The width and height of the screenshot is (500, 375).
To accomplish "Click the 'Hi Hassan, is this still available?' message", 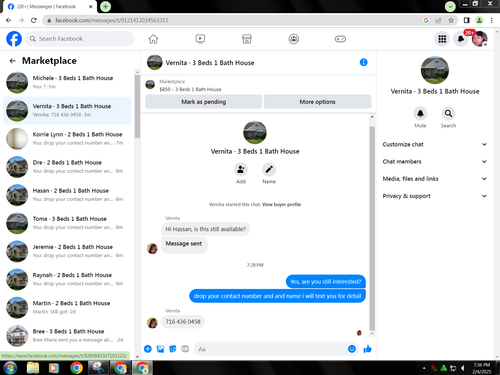I will point(205,229).
